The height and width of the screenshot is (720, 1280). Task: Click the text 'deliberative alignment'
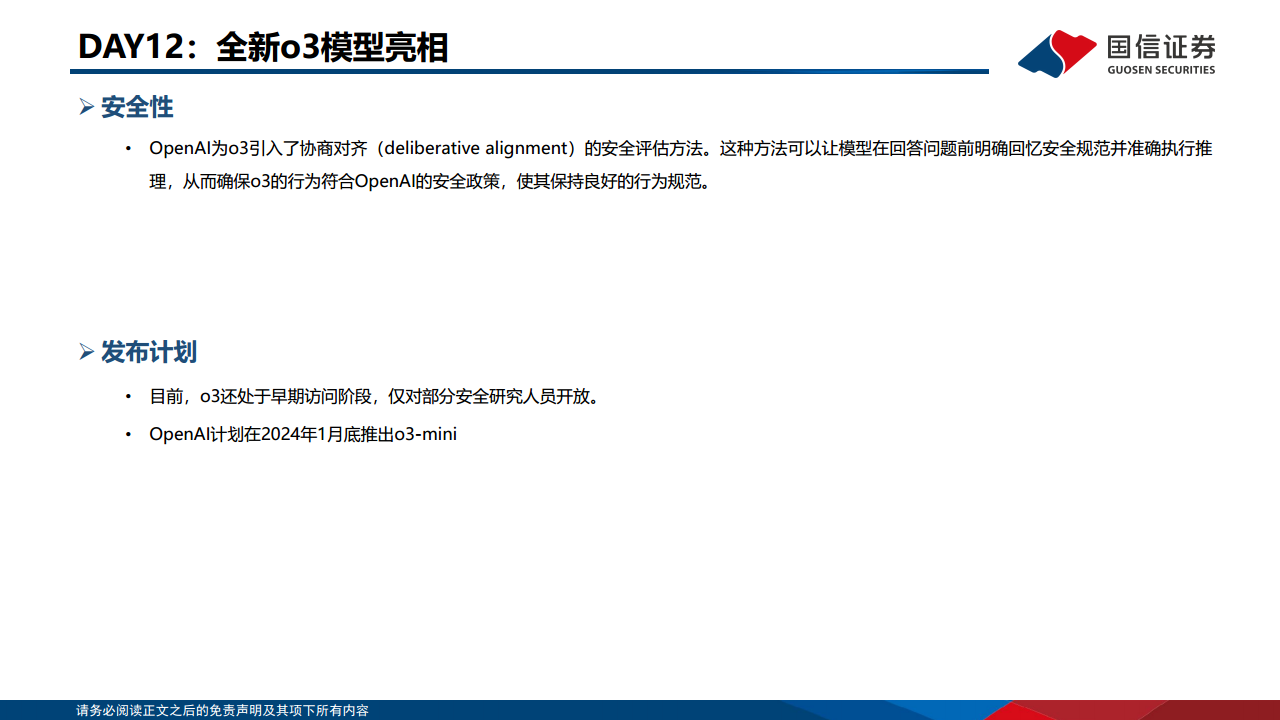476,148
